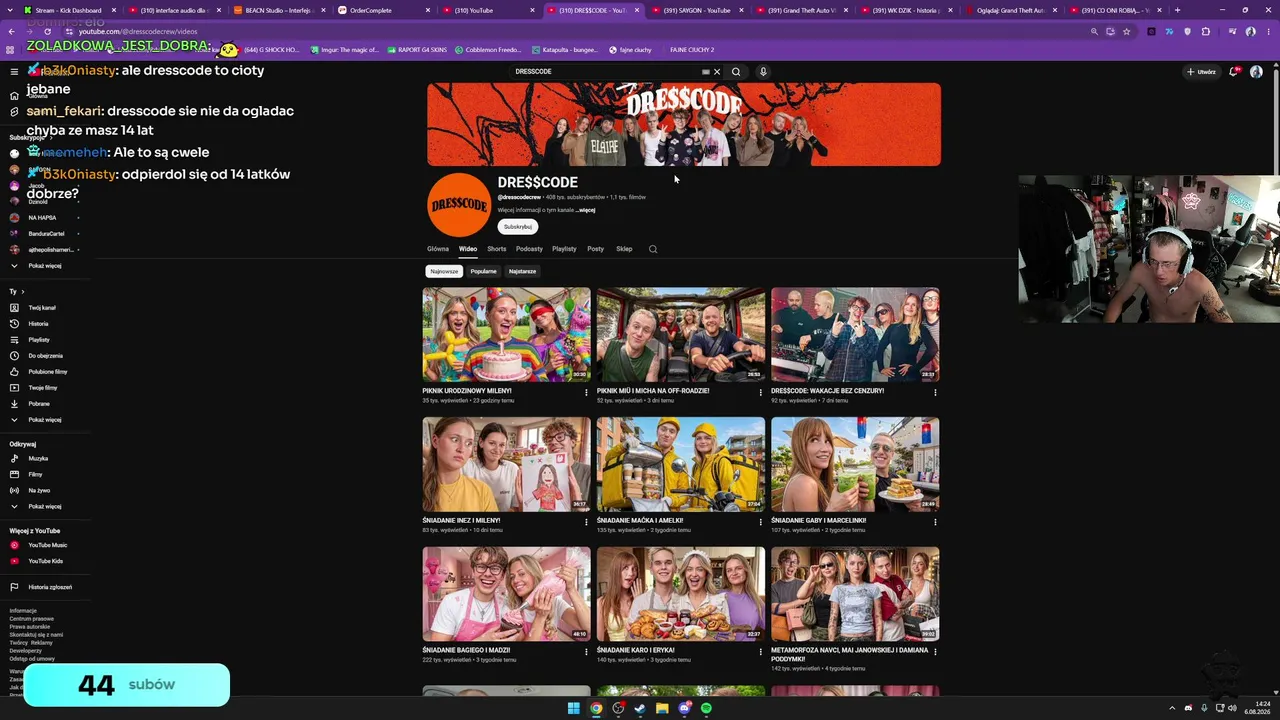This screenshot has height=720, width=1280.
Task: Open the BanduraCartel subscription channel
Action: point(45,234)
